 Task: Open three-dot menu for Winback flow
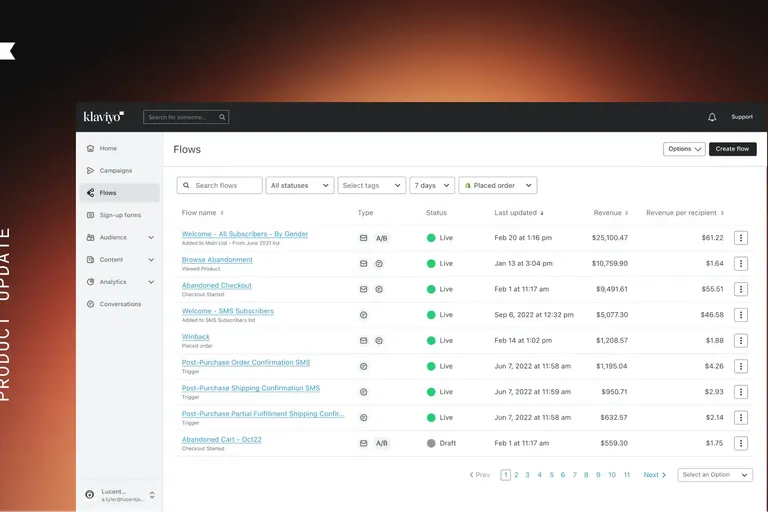tap(740, 341)
